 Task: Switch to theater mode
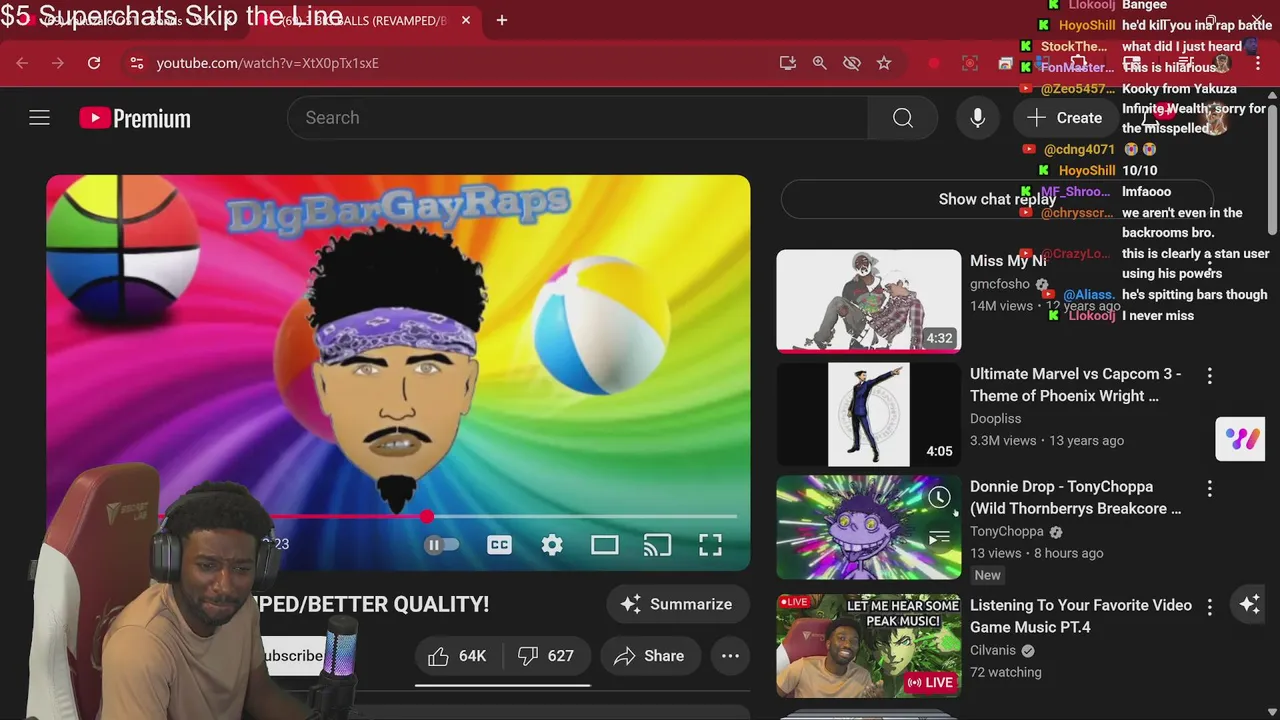point(604,545)
